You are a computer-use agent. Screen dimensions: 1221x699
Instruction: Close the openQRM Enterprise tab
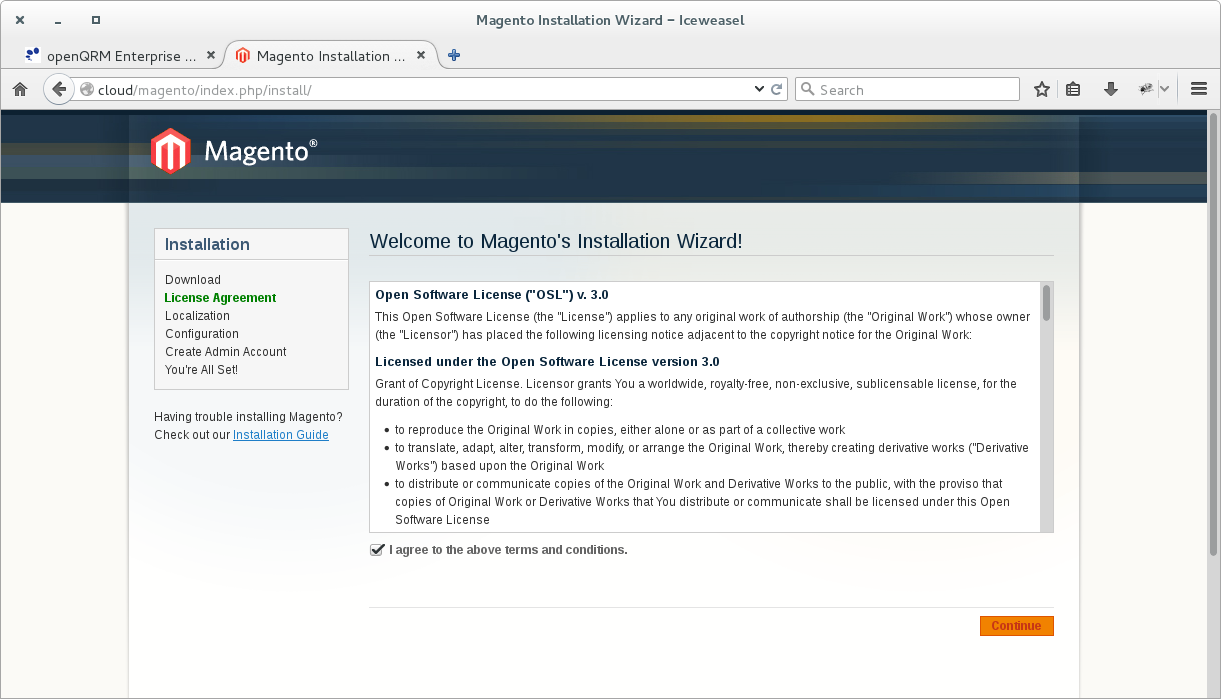click(x=211, y=56)
